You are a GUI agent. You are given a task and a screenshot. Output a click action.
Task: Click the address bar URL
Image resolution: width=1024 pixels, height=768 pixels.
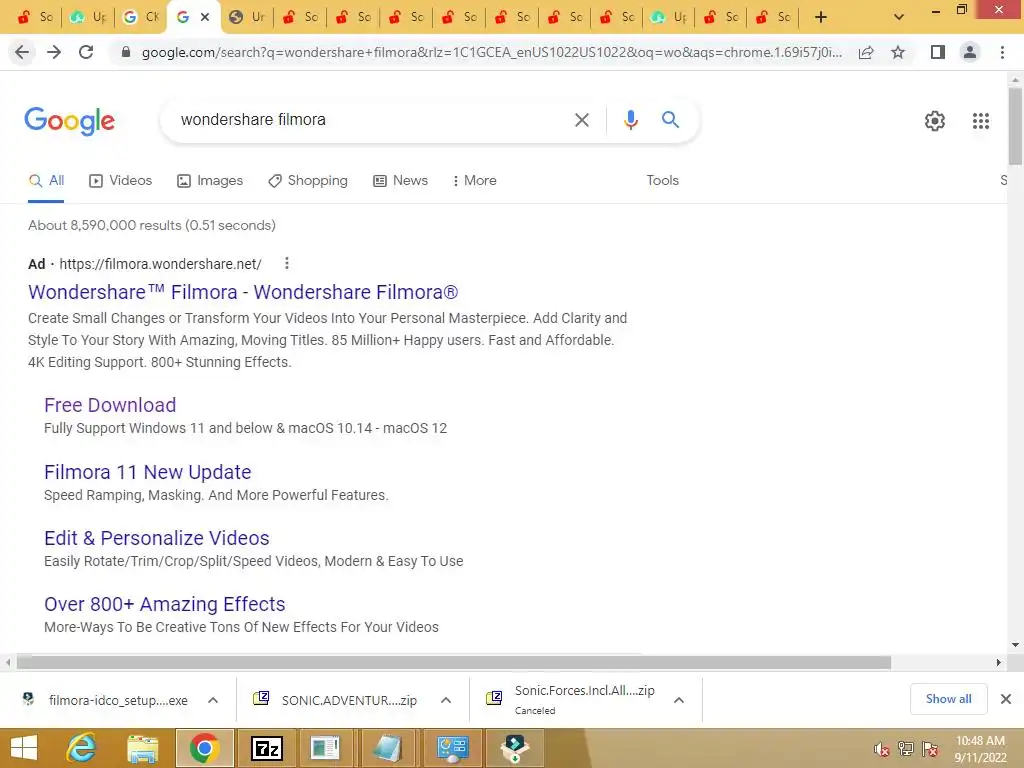click(492, 52)
